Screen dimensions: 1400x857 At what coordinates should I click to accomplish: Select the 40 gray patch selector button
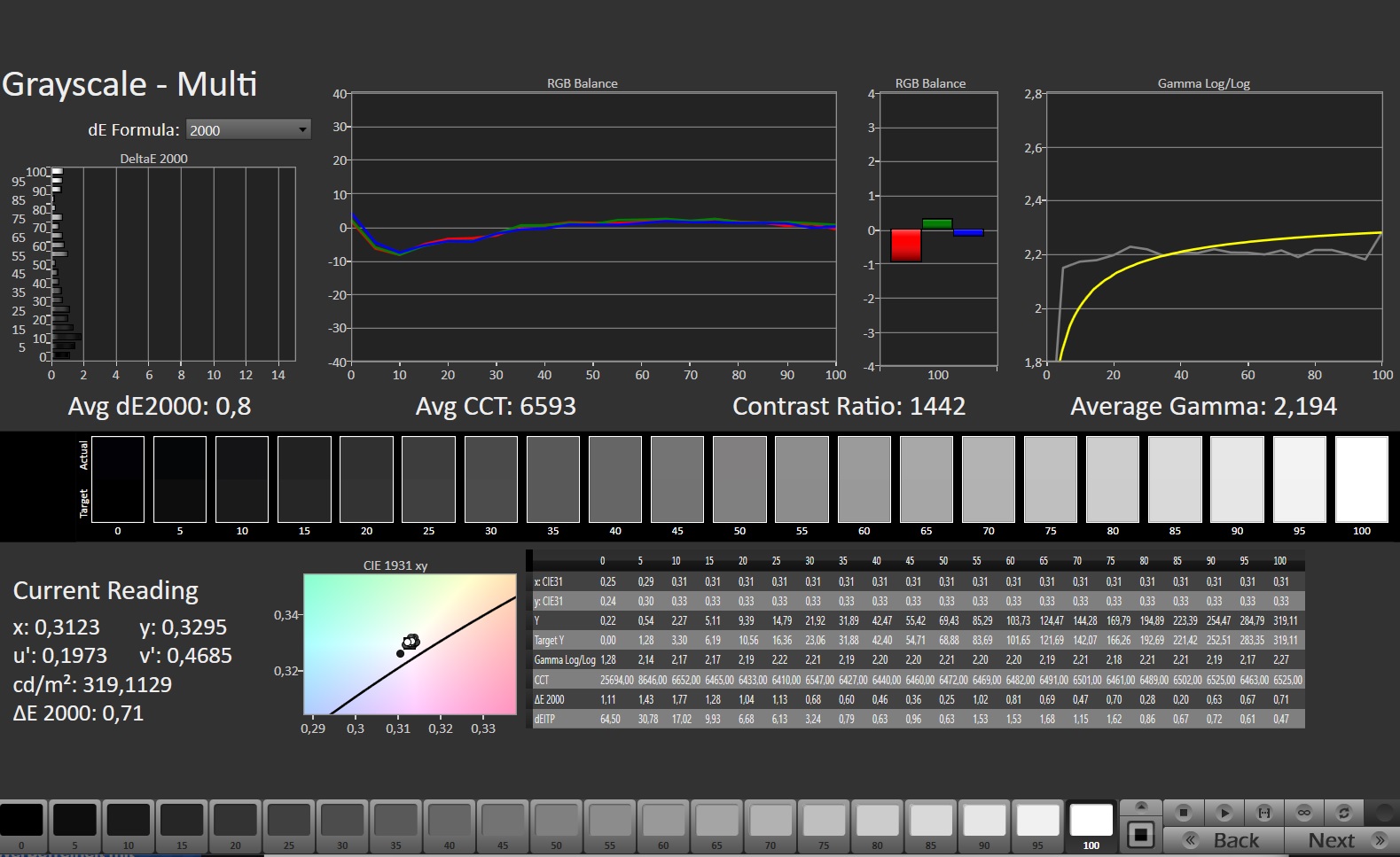[450, 826]
